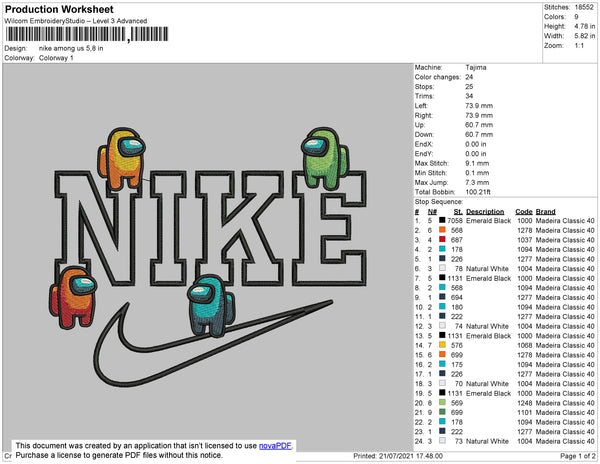The width and height of the screenshot is (600, 464).
Task: Click the Production Worksheet title
Action: coord(59,9)
